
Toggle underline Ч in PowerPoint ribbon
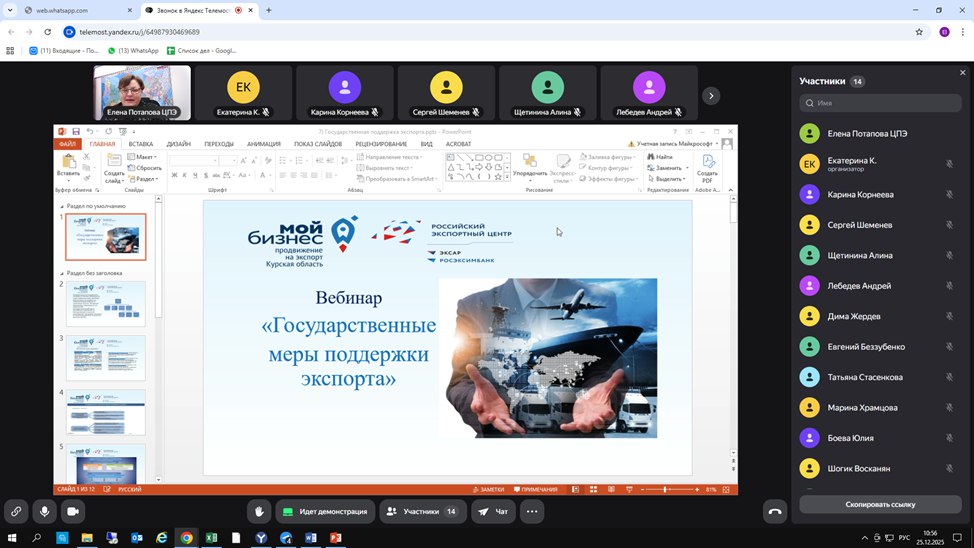click(x=195, y=176)
